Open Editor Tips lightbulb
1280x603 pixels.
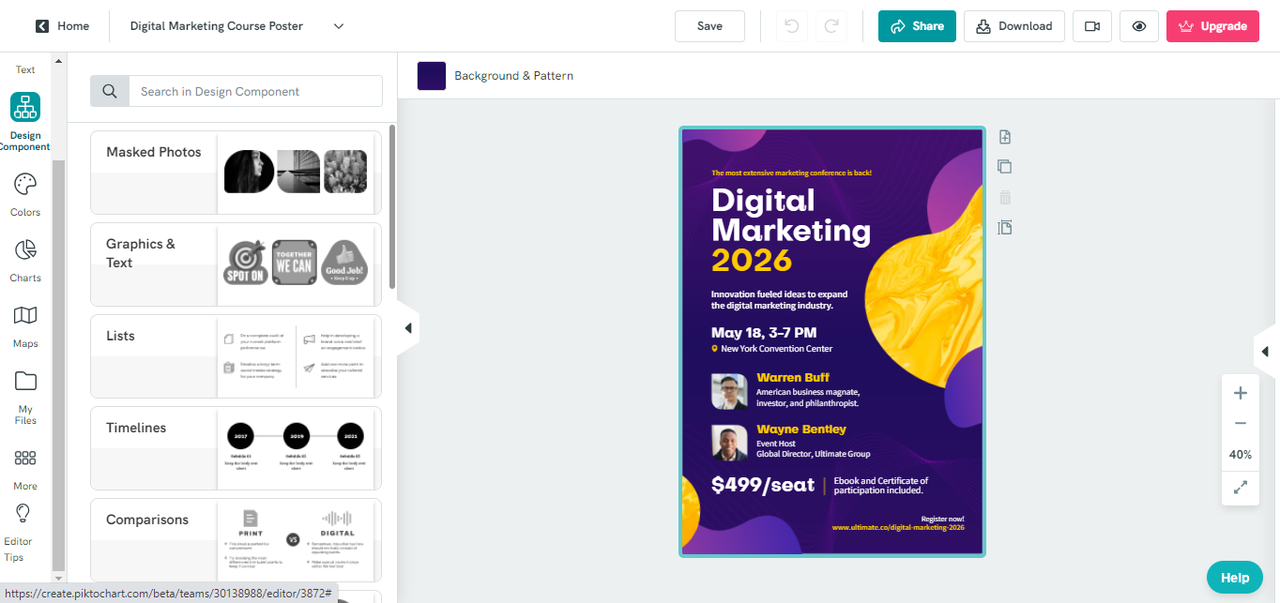22,532
